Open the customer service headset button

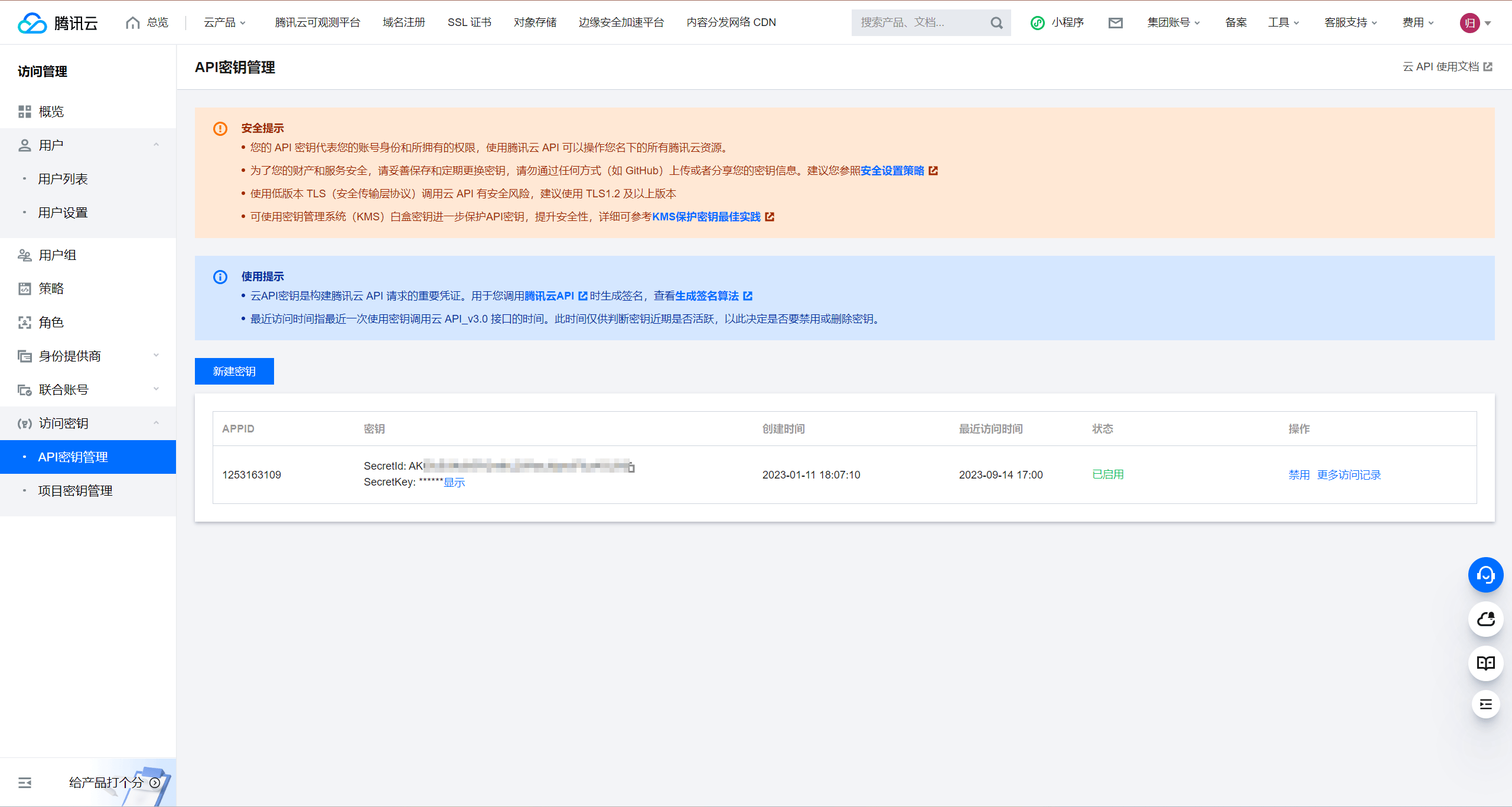coord(1485,575)
